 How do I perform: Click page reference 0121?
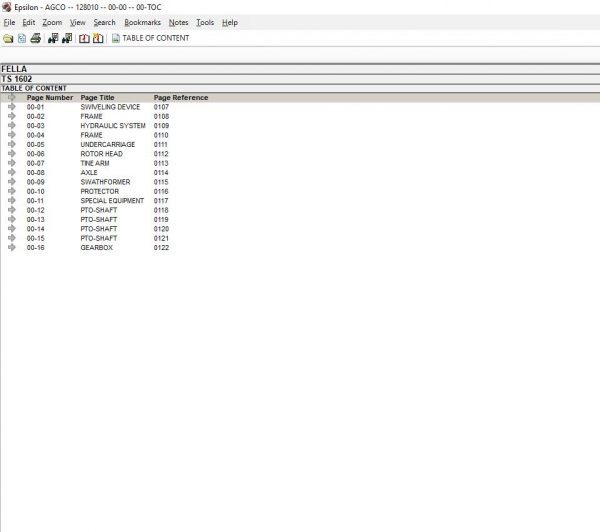tap(161, 238)
